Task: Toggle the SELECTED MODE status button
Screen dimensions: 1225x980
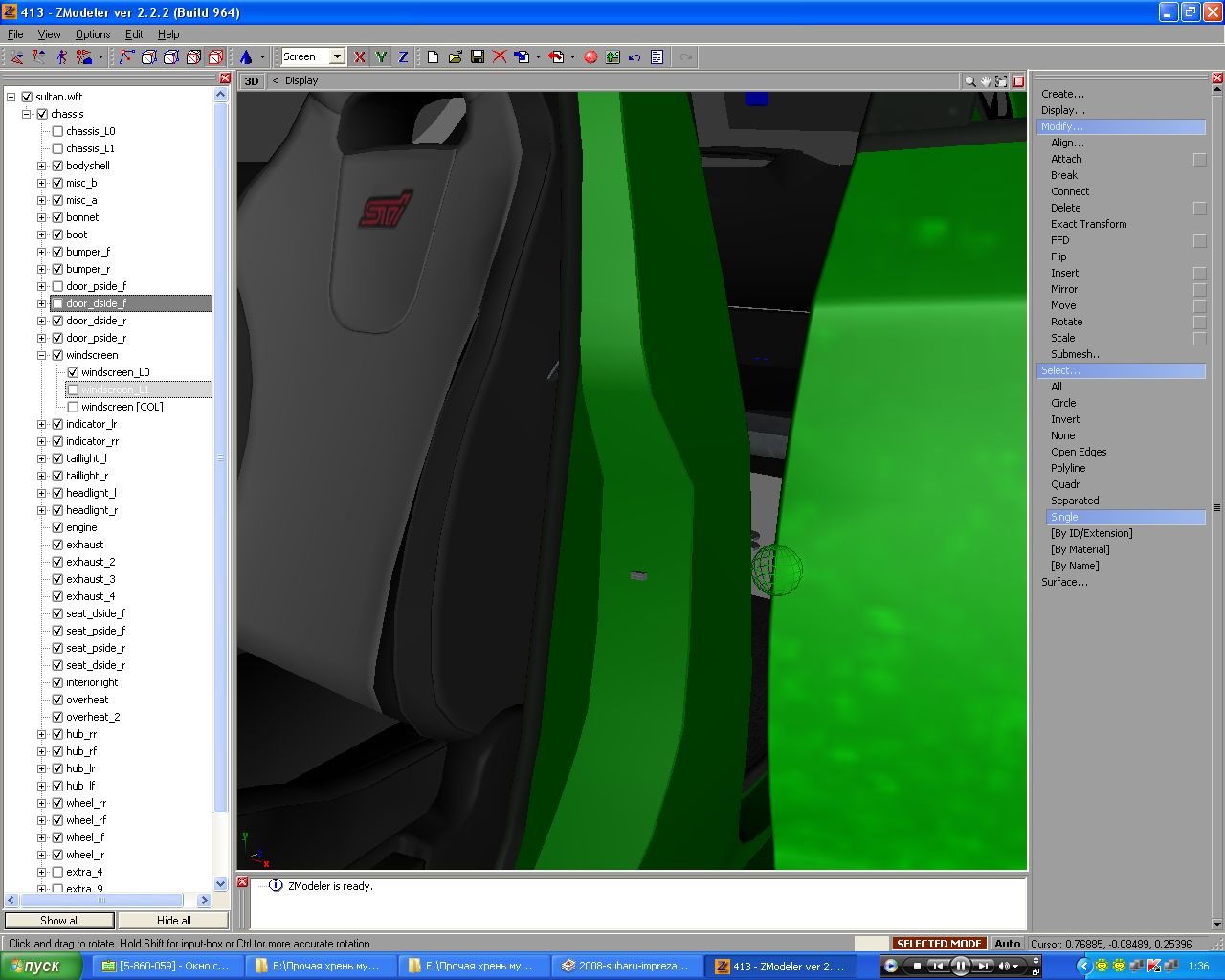Action: (x=939, y=944)
